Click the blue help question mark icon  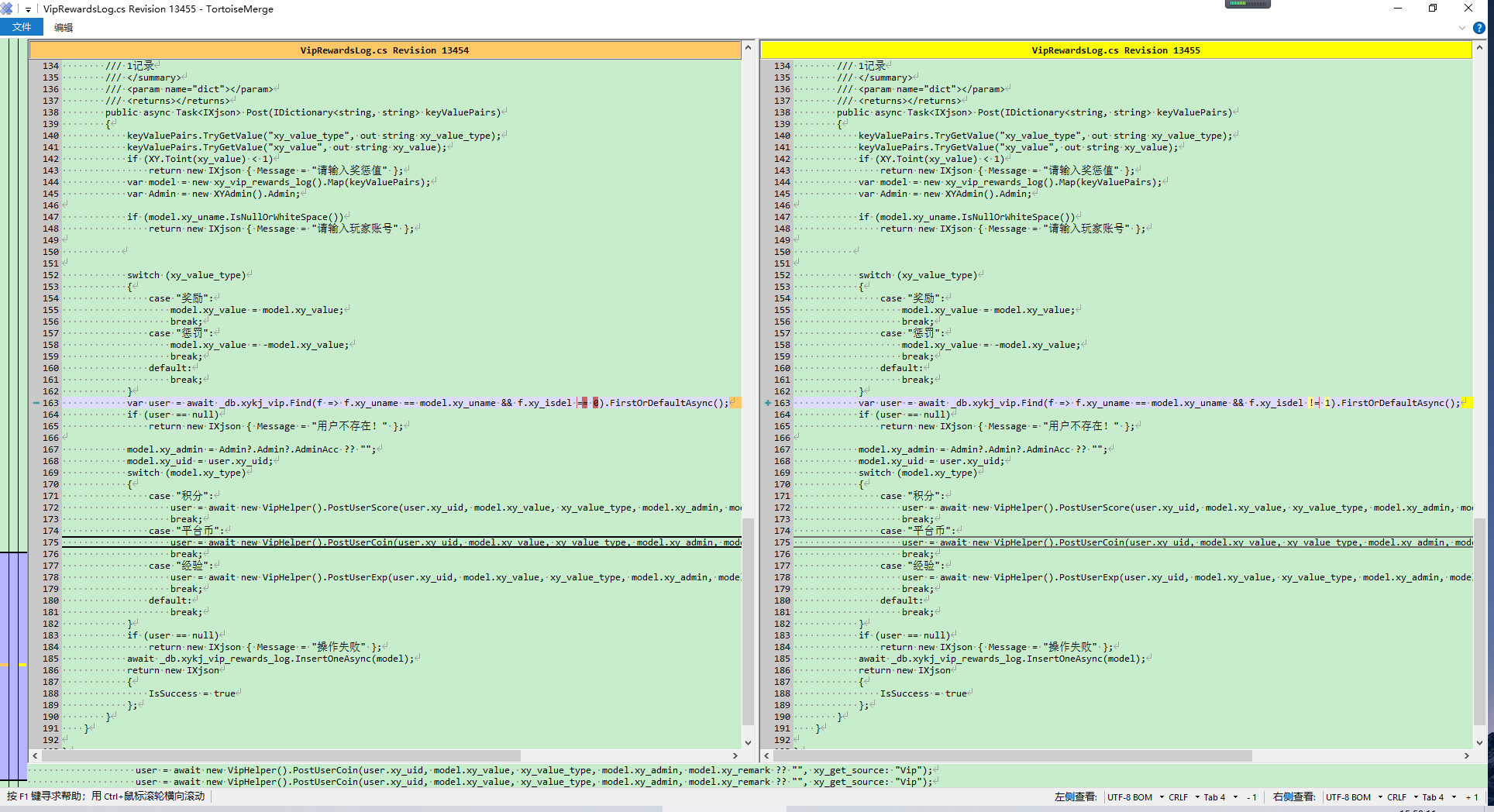tap(1479, 28)
